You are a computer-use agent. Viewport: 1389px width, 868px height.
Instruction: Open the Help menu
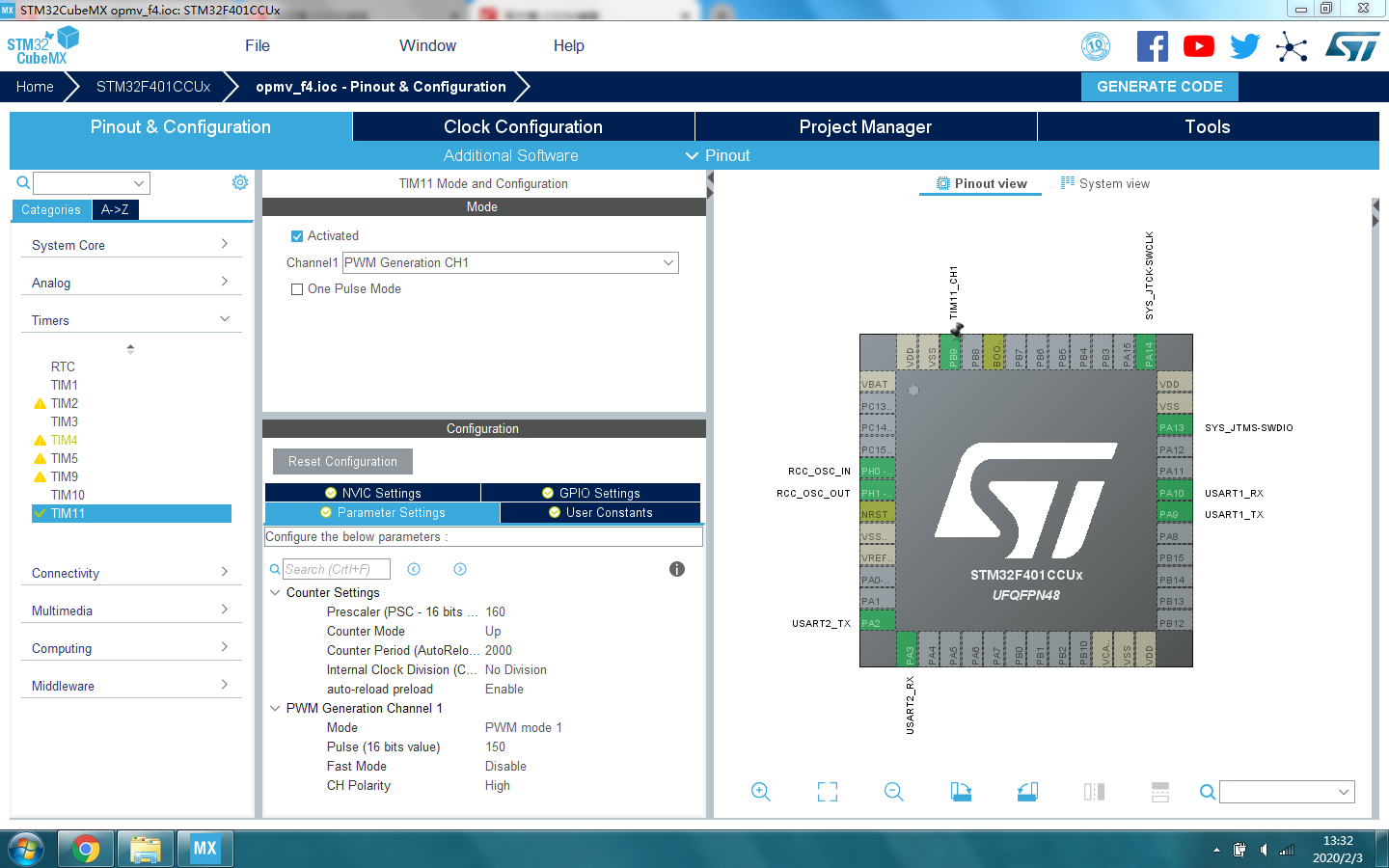(568, 45)
